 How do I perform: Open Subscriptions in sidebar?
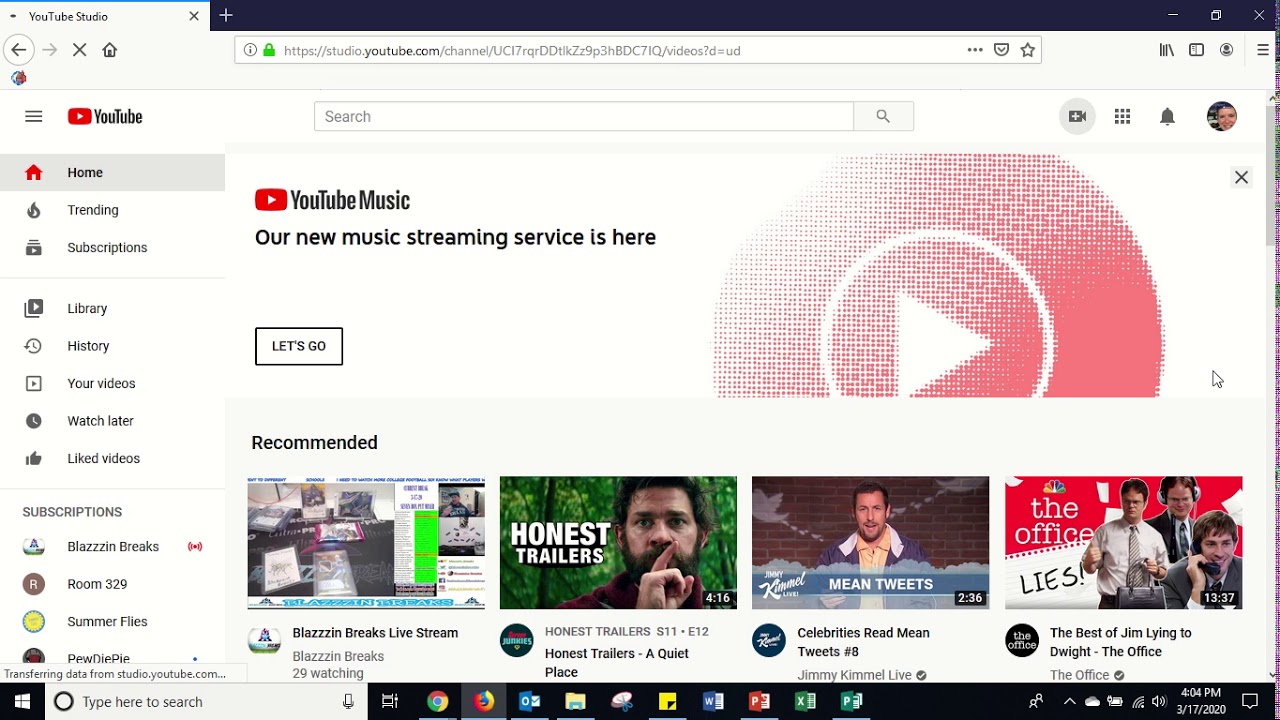(112, 247)
